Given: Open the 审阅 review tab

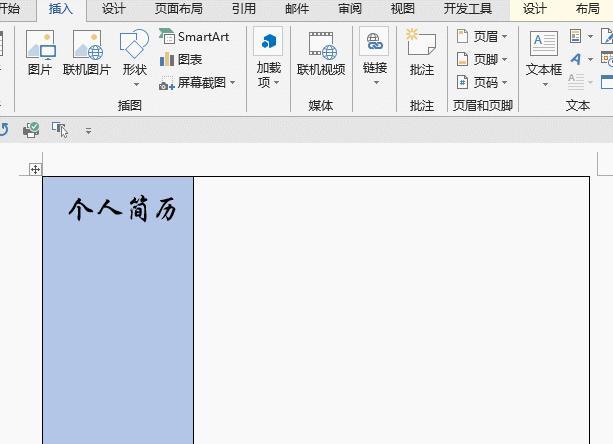Looking at the screenshot, I should coord(350,9).
